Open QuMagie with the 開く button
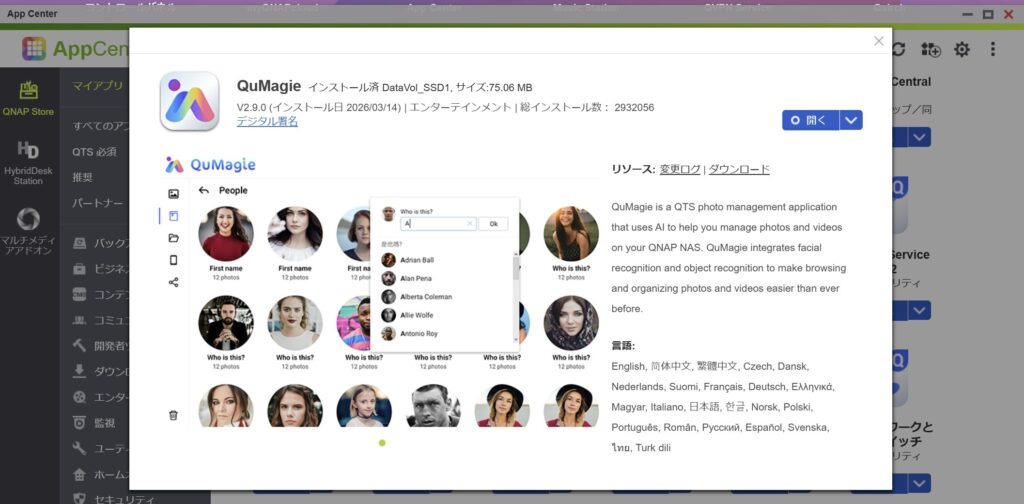This screenshot has height=504, width=1024. click(810, 120)
